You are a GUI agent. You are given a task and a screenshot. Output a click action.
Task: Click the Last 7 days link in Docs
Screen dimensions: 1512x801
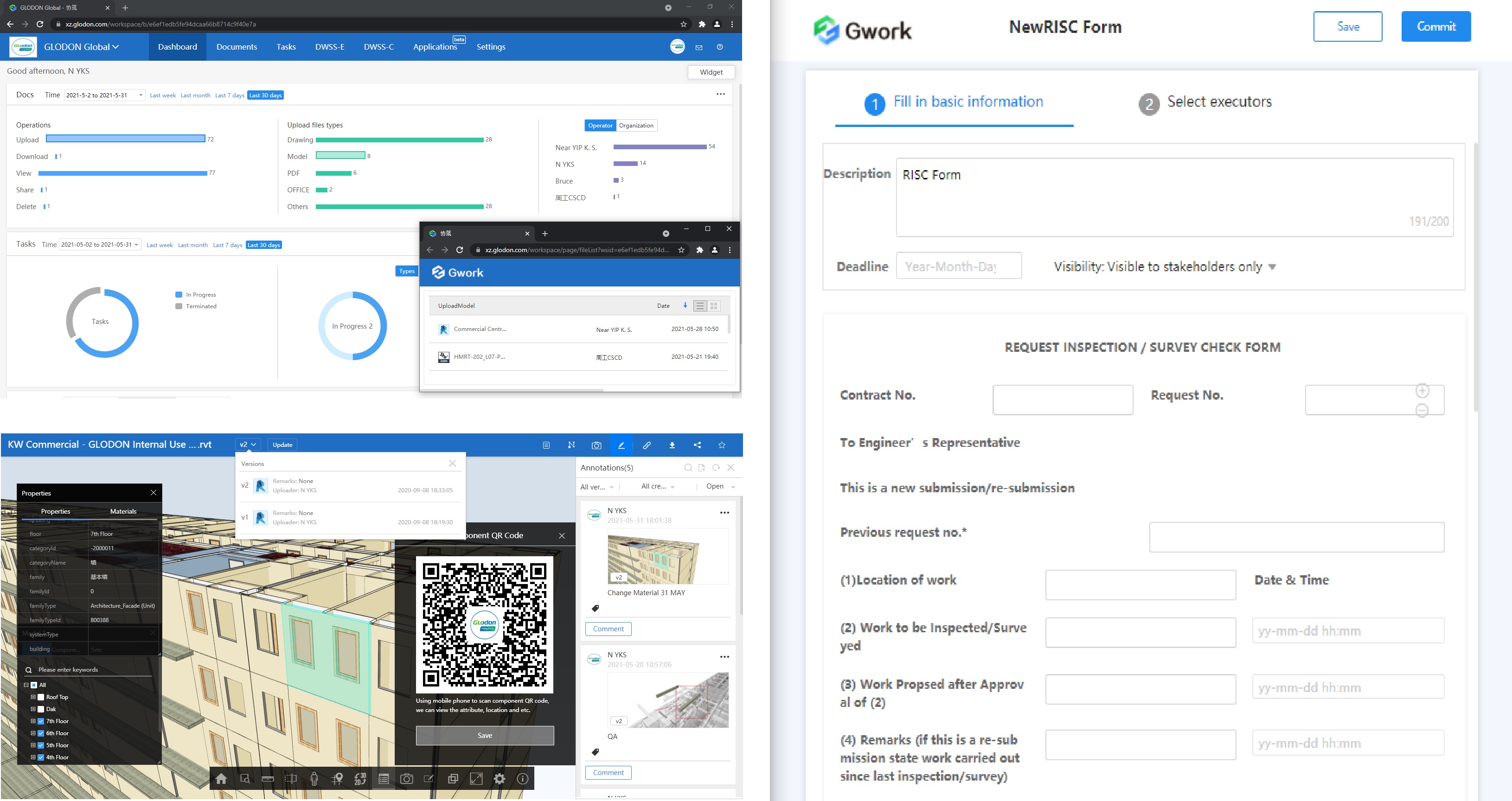(x=230, y=95)
